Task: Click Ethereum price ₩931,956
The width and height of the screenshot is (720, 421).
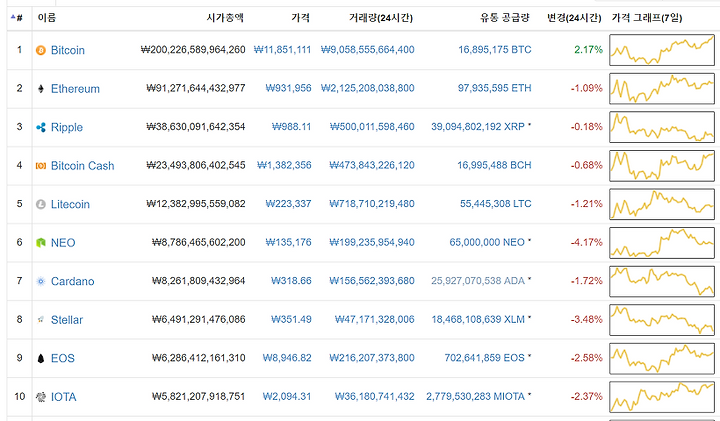Action: [288, 88]
